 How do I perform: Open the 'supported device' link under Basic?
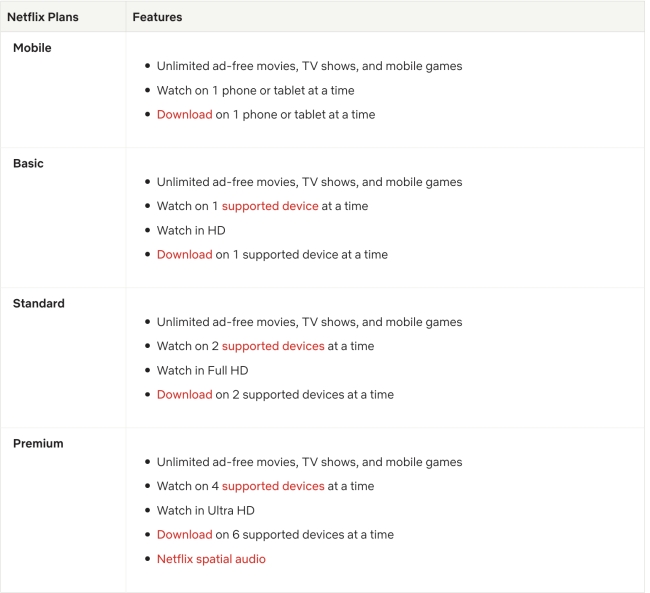point(270,207)
